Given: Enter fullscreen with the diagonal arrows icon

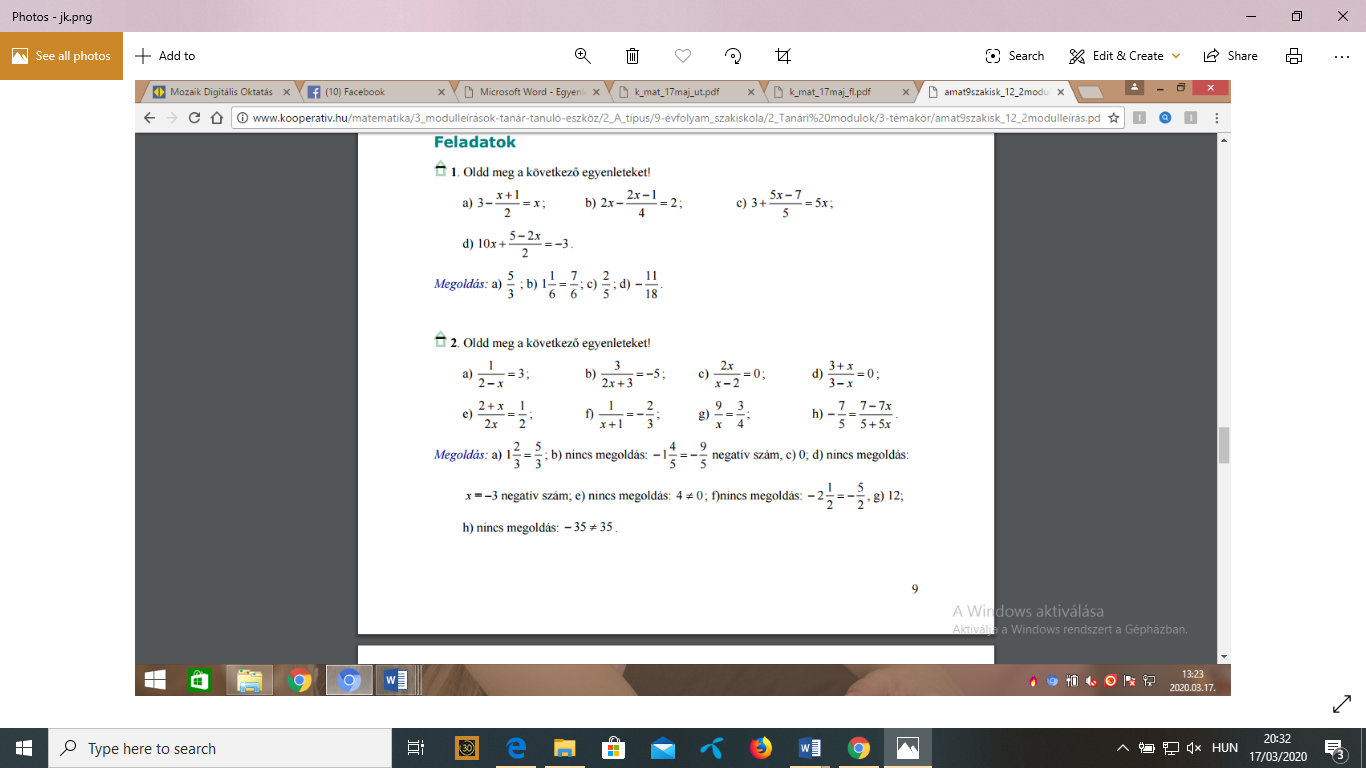Looking at the screenshot, I should click(x=1342, y=705).
